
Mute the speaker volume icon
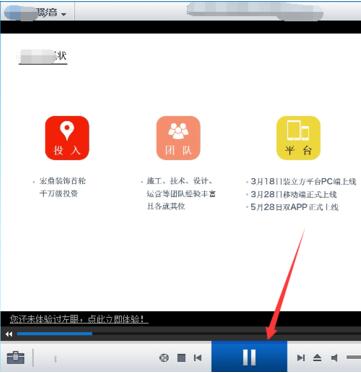[x=334, y=358]
